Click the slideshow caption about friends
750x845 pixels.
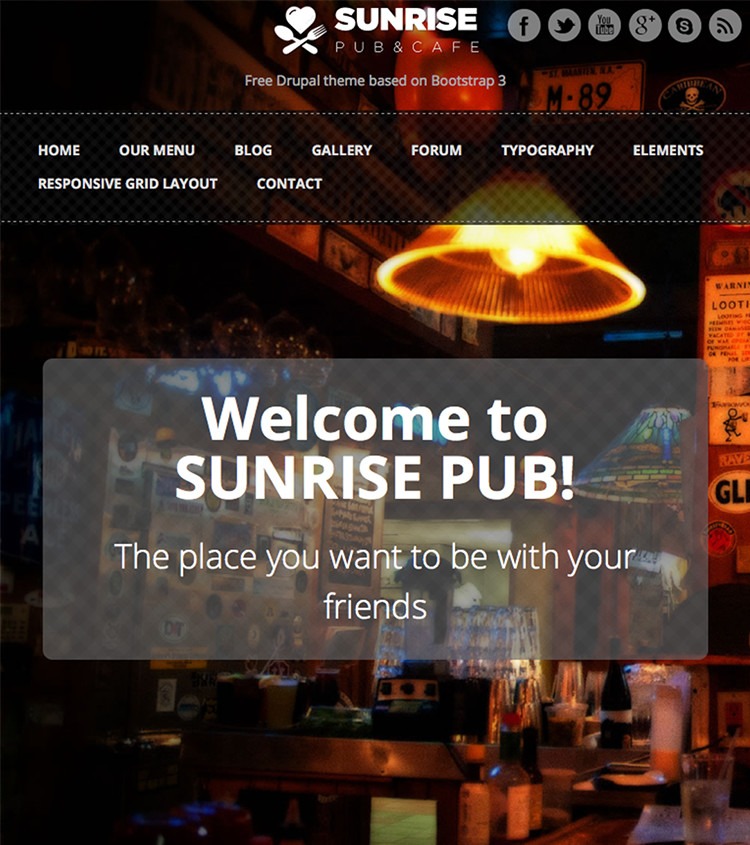(375, 581)
